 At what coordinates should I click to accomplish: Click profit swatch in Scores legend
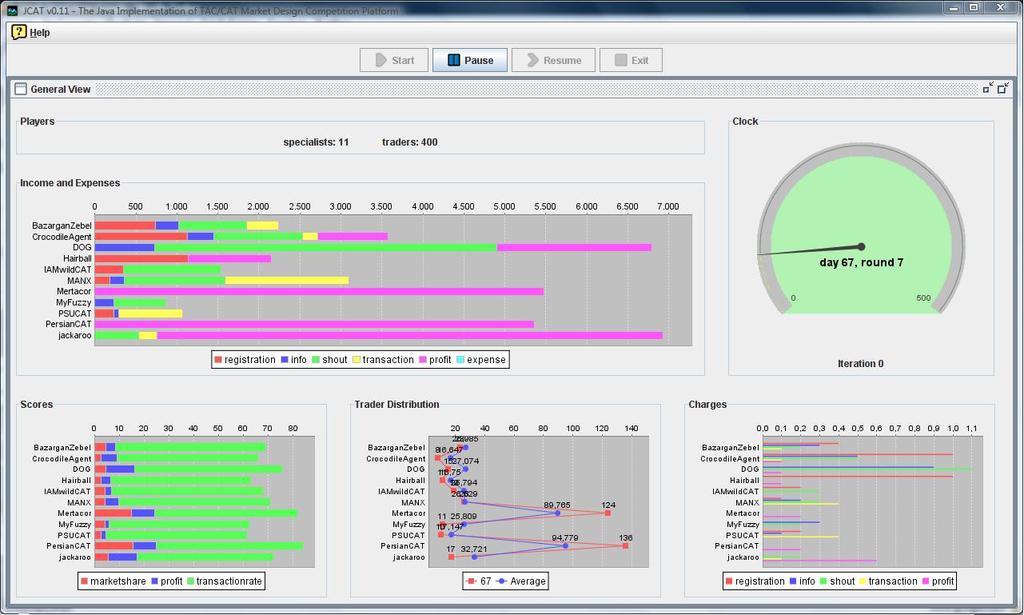coord(155,581)
